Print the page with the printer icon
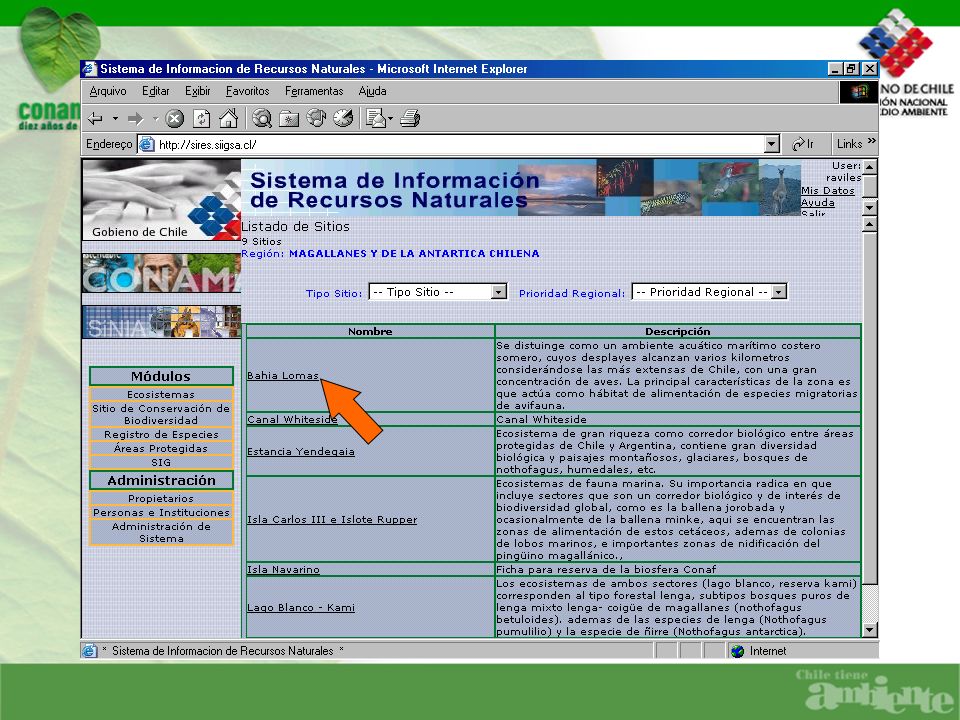The width and height of the screenshot is (960, 720). (x=410, y=118)
